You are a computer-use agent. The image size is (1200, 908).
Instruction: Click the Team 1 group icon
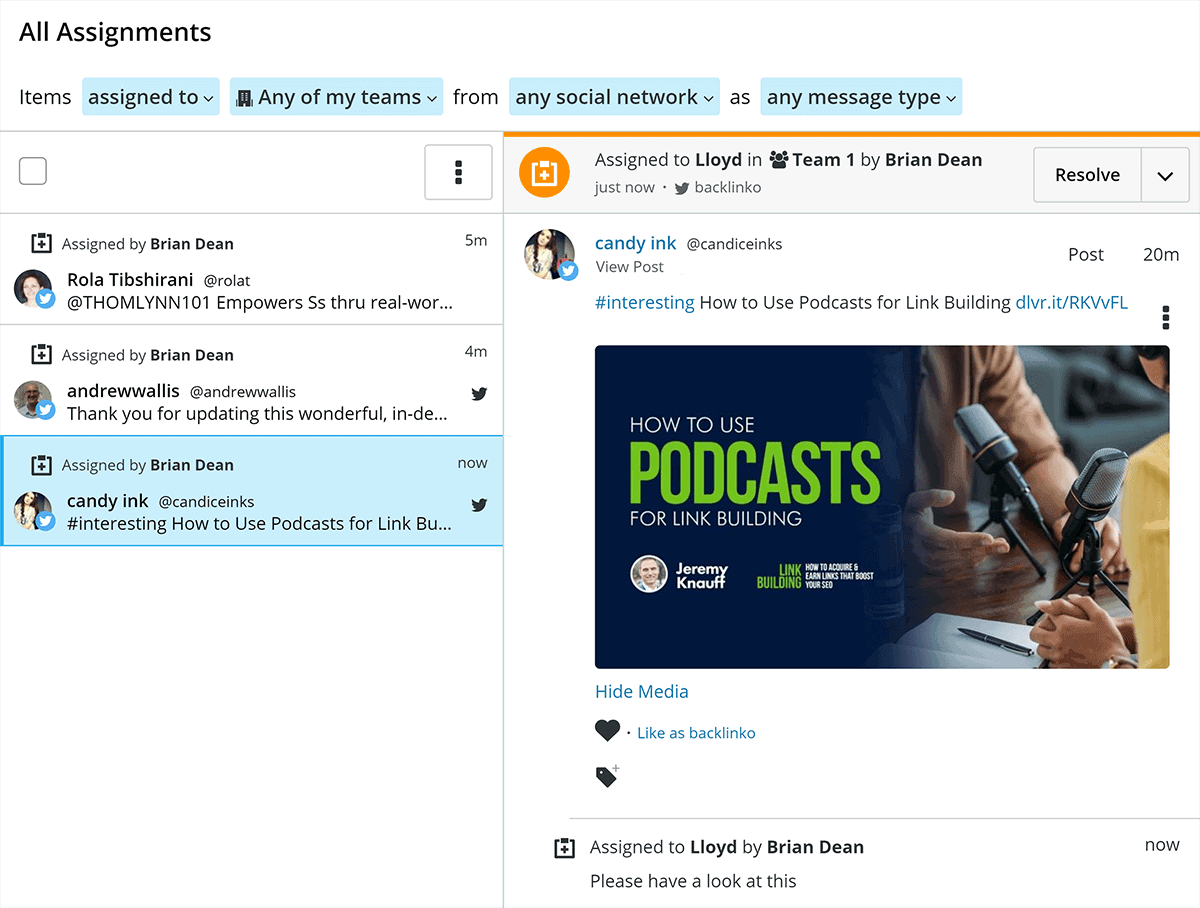[x=779, y=160]
